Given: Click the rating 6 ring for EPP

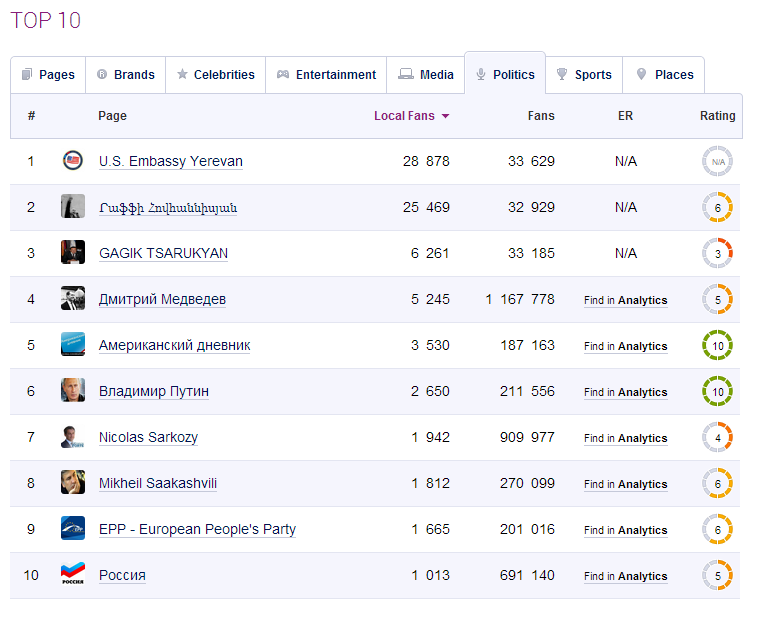Looking at the screenshot, I should (x=717, y=530).
